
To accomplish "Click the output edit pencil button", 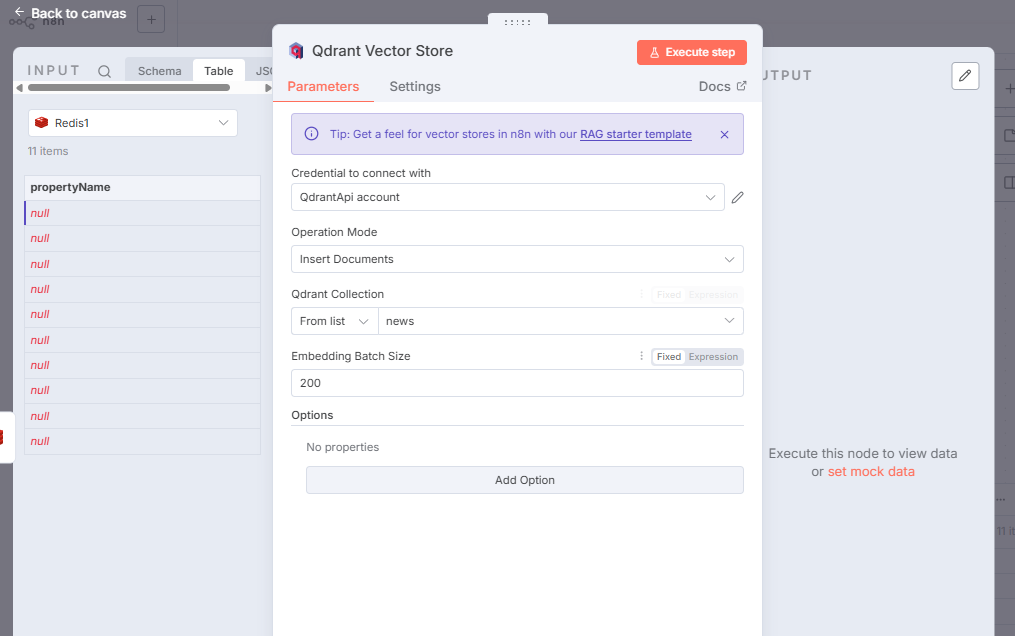I will click(965, 76).
